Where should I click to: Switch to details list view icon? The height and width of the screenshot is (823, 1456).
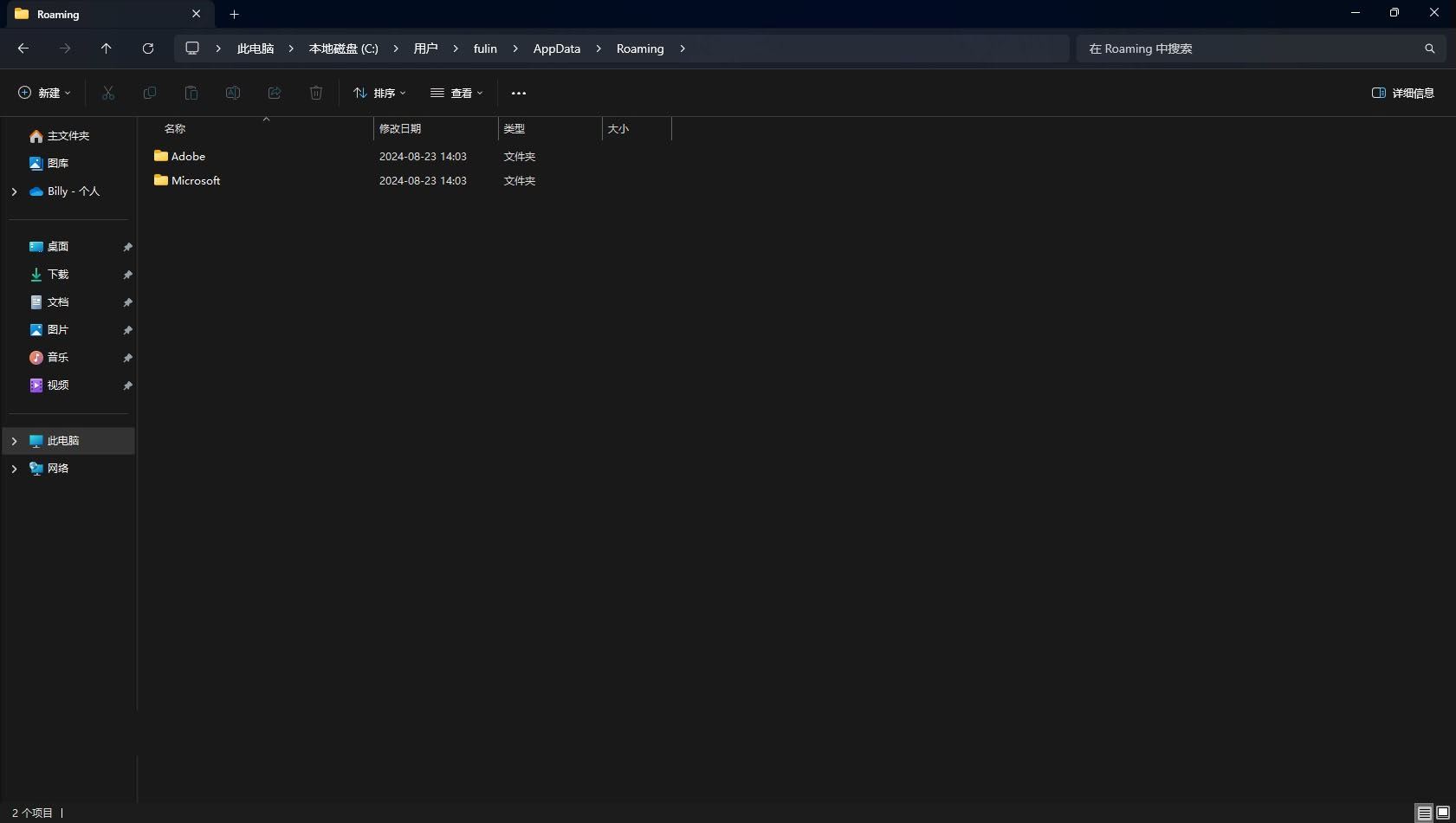coord(1424,813)
